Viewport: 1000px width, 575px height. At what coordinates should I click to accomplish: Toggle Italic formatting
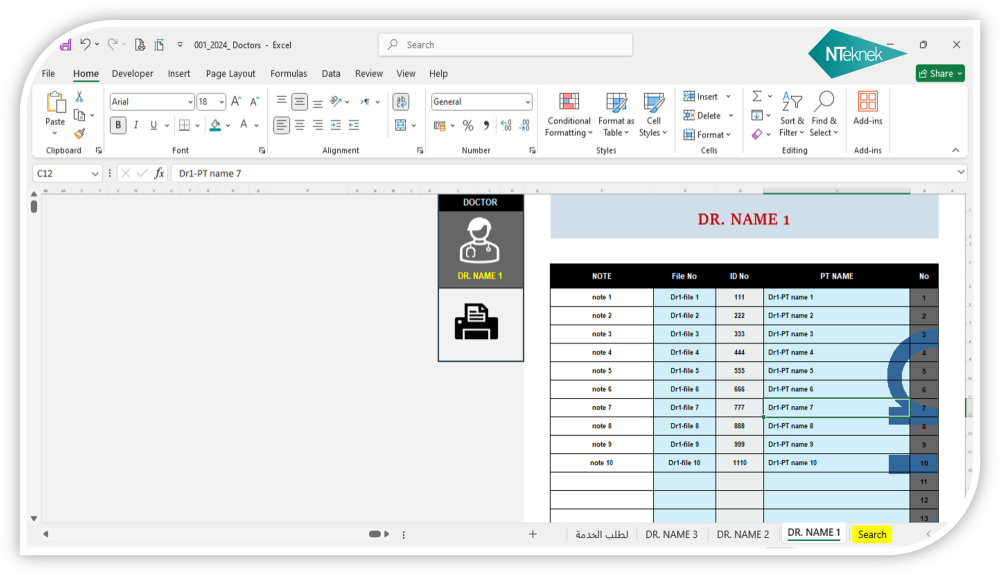(x=136, y=125)
